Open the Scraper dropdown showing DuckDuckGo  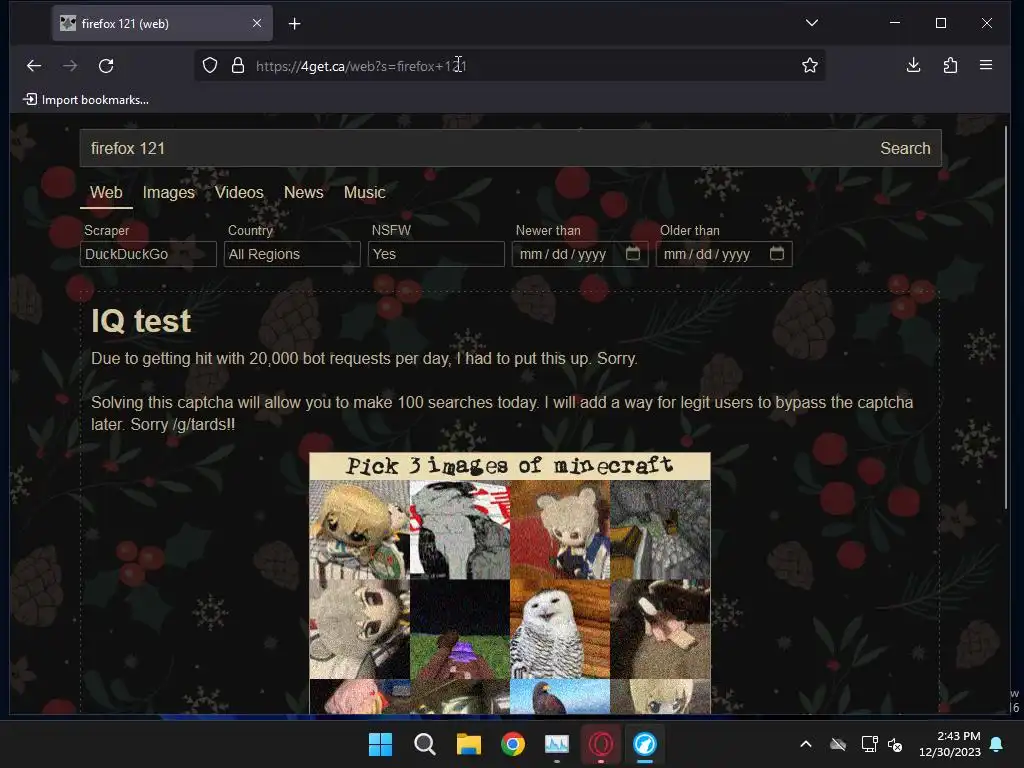click(x=148, y=254)
